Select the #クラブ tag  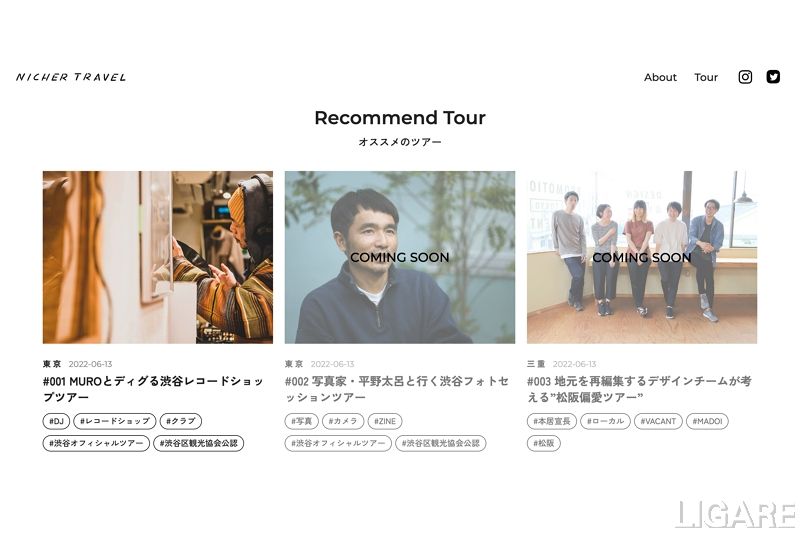(x=181, y=421)
